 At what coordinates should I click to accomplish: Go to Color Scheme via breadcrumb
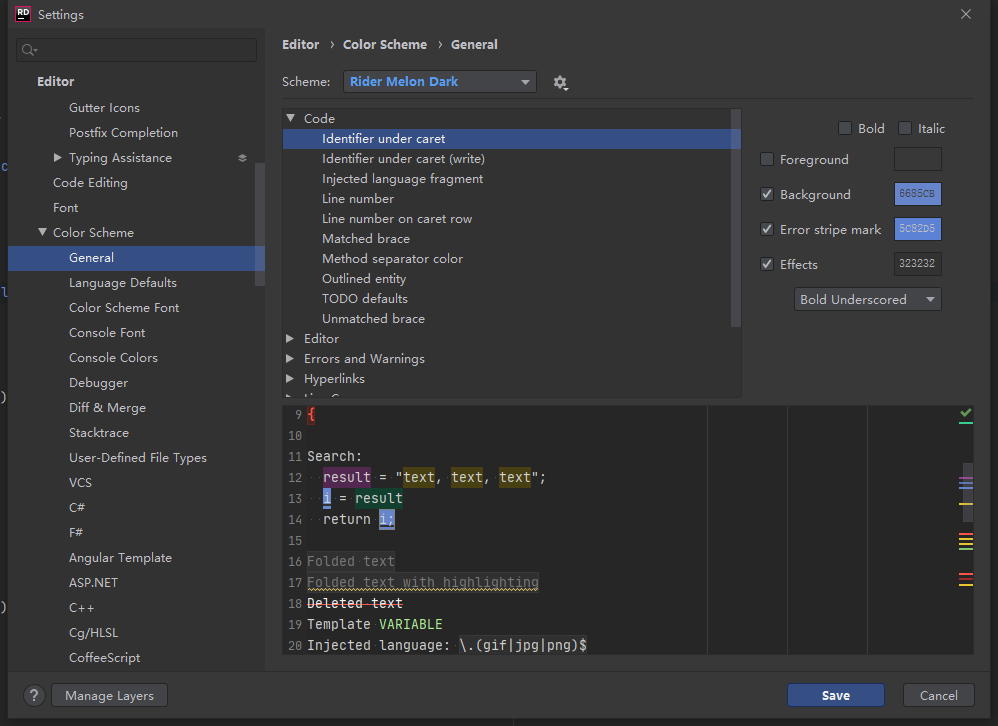tap(385, 44)
